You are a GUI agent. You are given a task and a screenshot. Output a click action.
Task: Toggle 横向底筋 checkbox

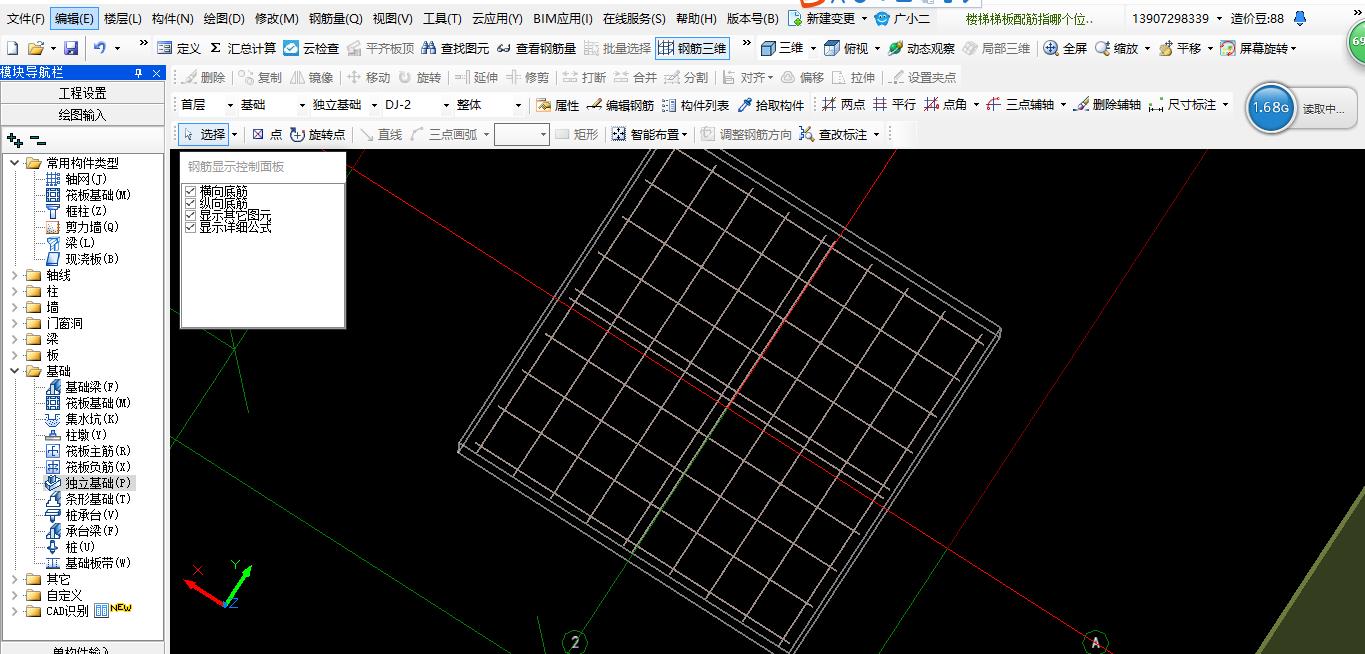191,191
